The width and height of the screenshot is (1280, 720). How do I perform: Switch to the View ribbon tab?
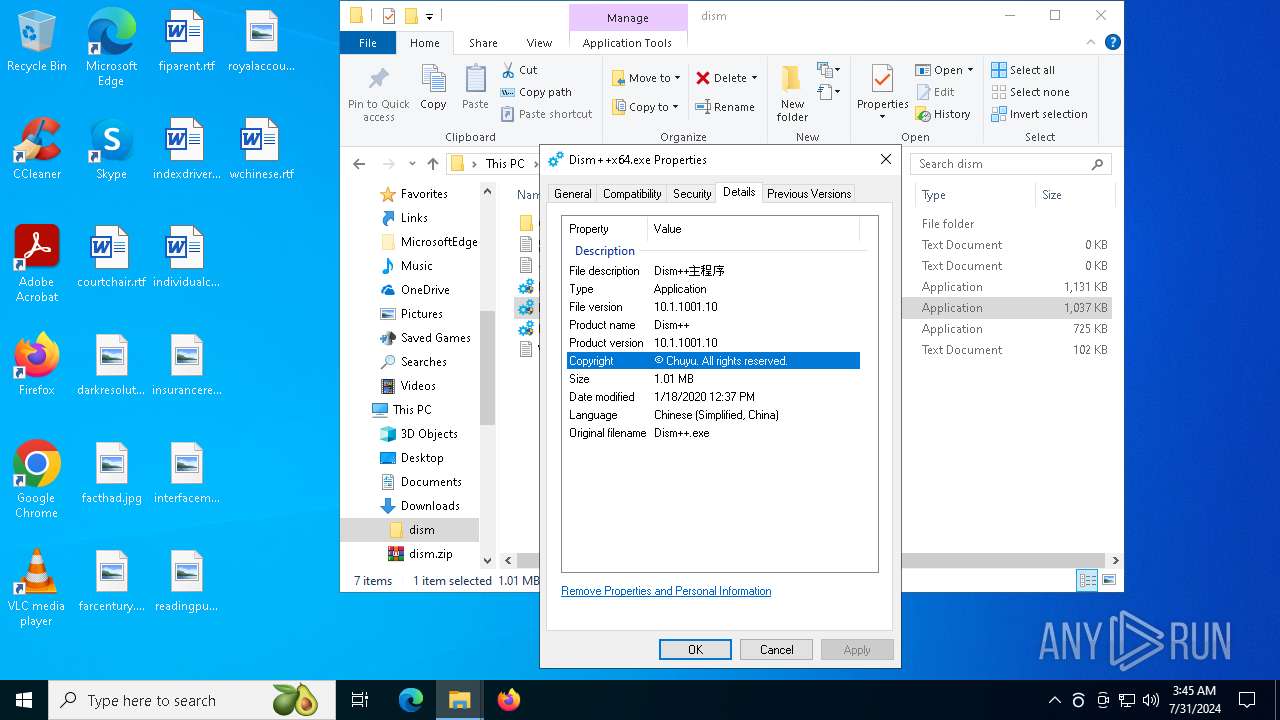(539, 43)
